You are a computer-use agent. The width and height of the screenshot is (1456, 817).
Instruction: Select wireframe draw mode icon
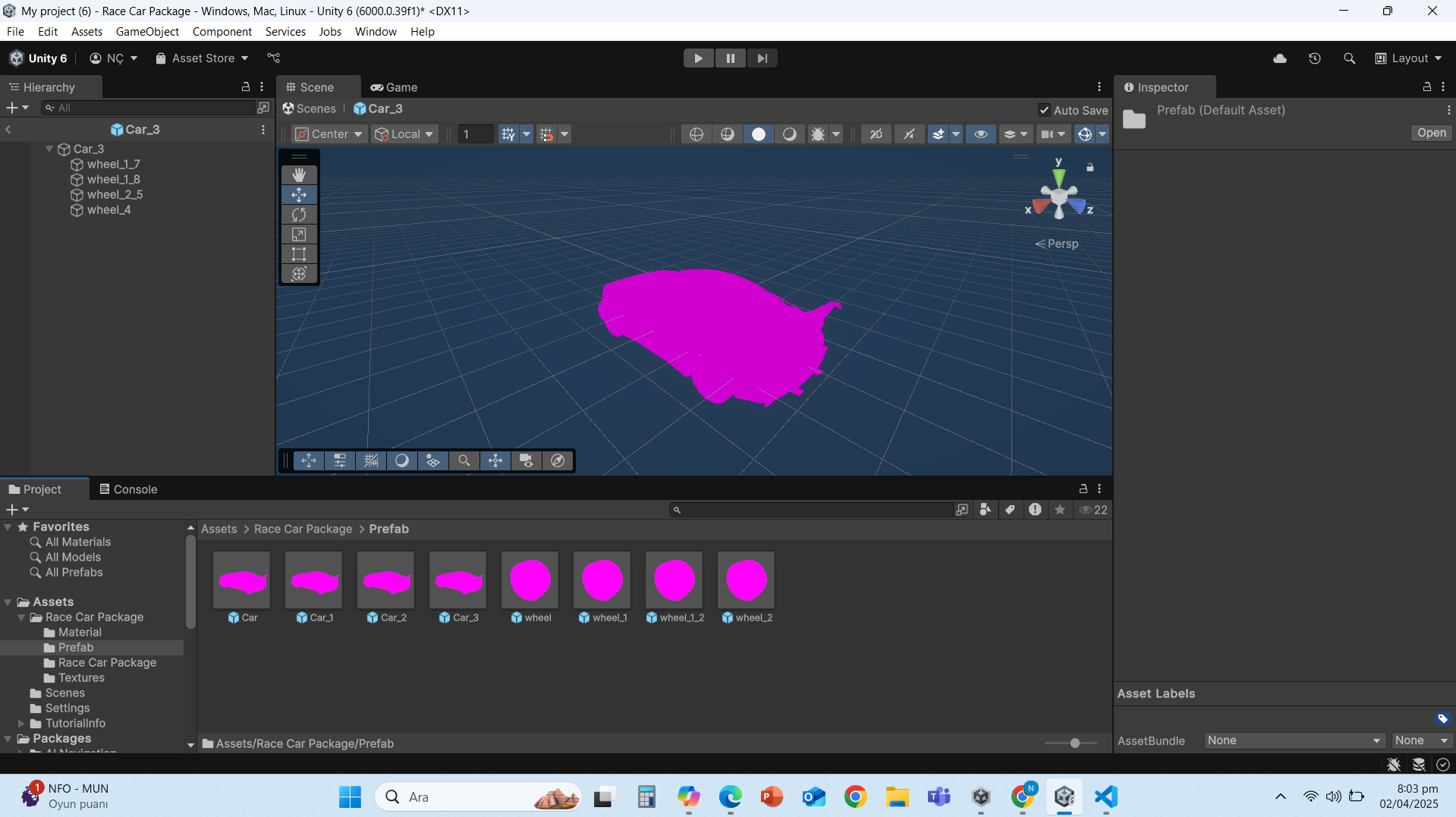(697, 134)
